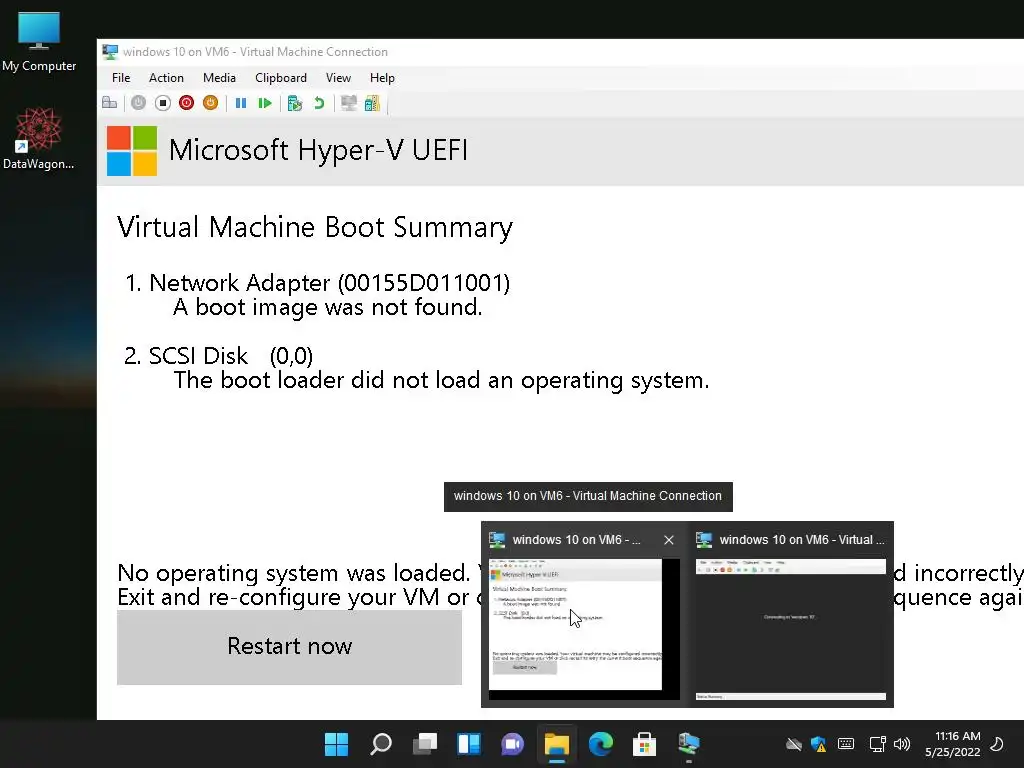The height and width of the screenshot is (768, 1024).
Task: Click the volume speaker tray icon
Action: pos(902,744)
